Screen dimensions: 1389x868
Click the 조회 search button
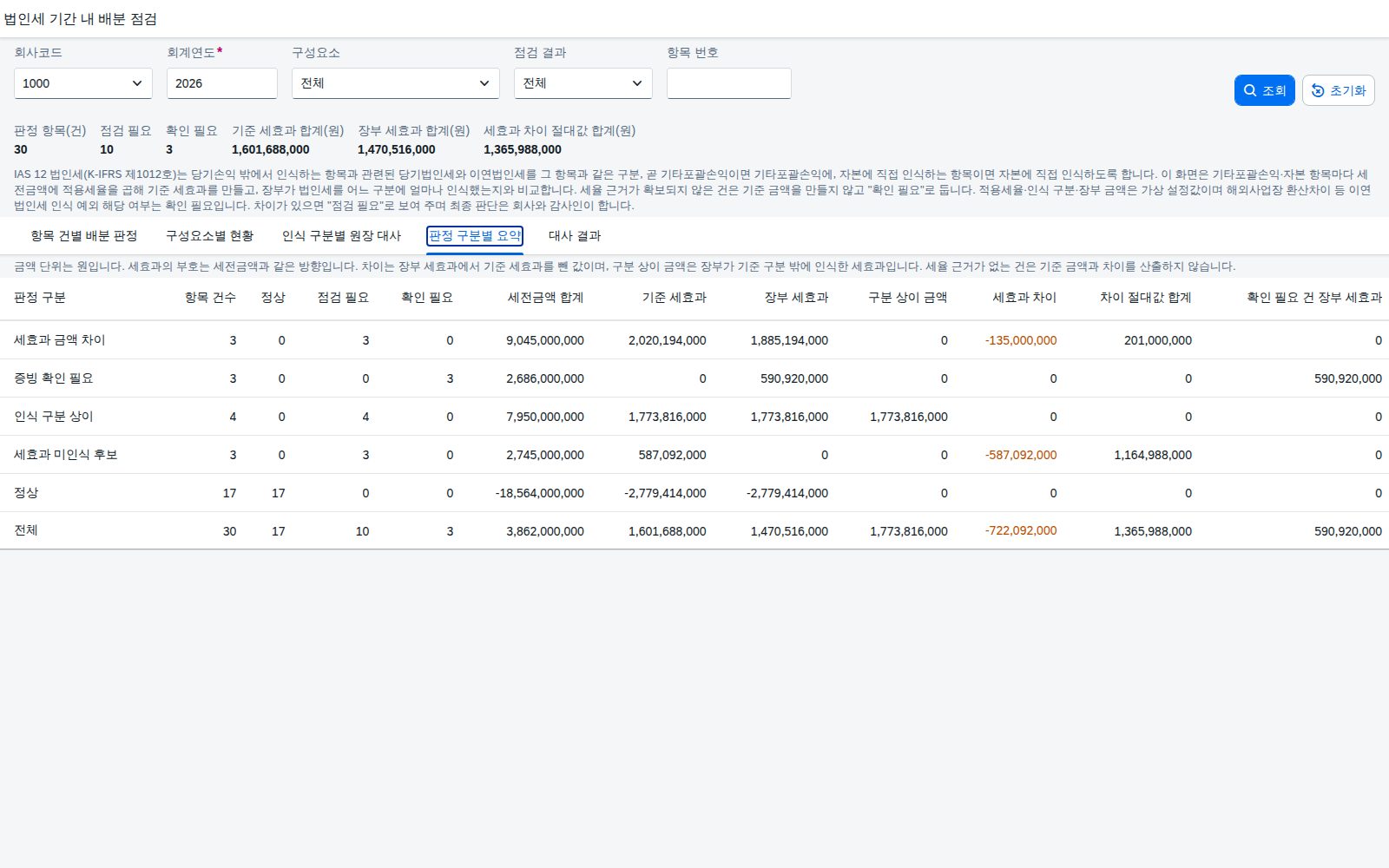coord(1264,90)
